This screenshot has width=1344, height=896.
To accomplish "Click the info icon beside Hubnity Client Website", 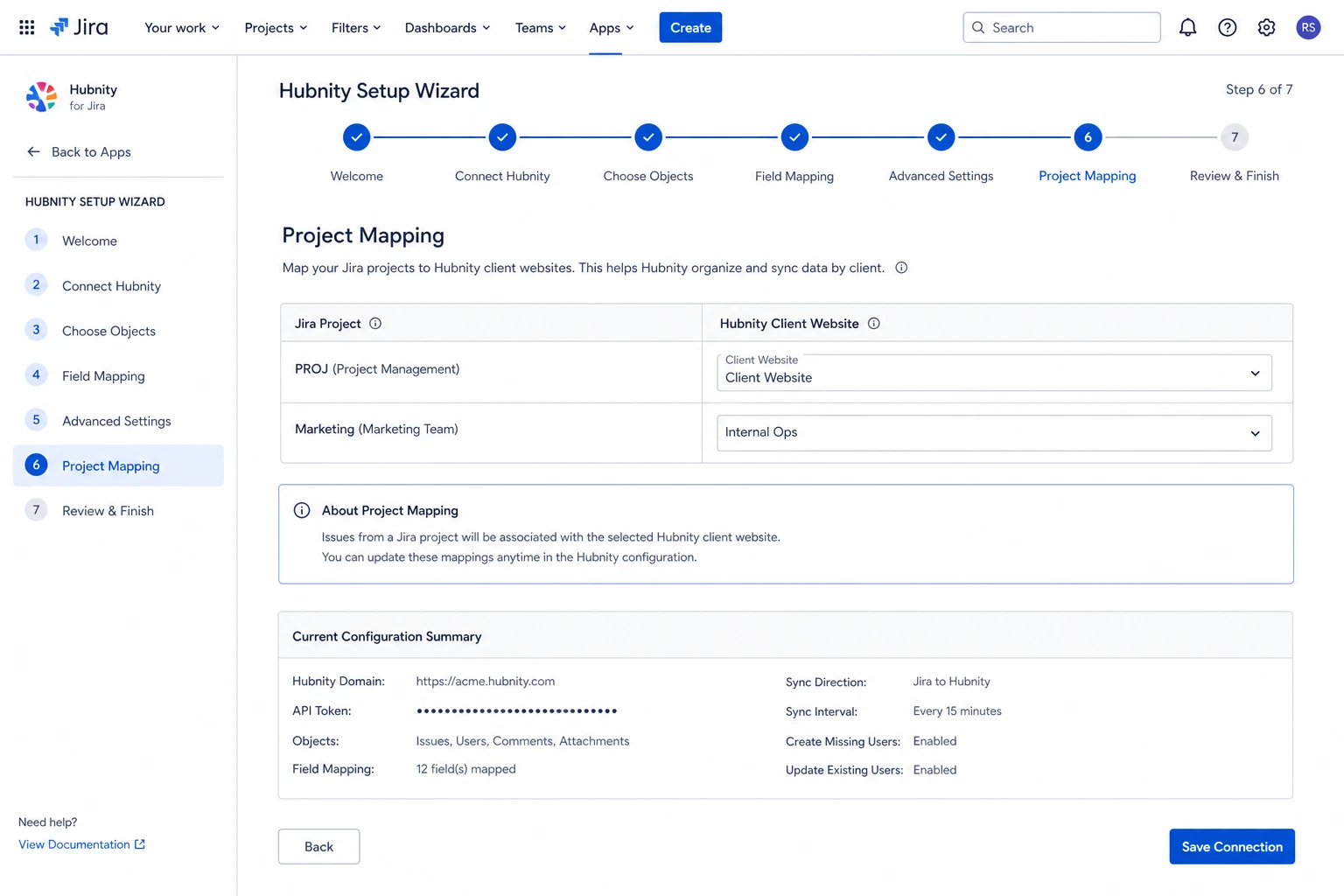I will pos(873,323).
